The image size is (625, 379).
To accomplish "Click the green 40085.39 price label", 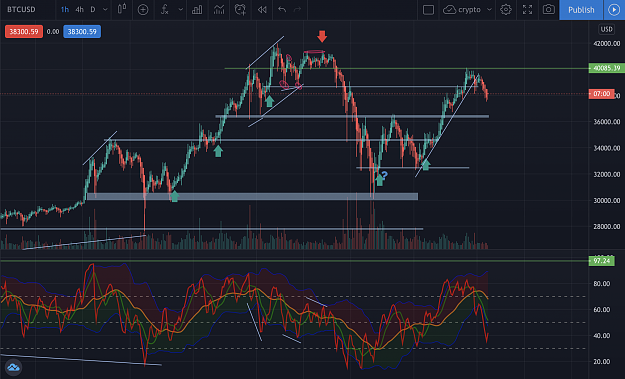I will pyautogui.click(x=607, y=68).
